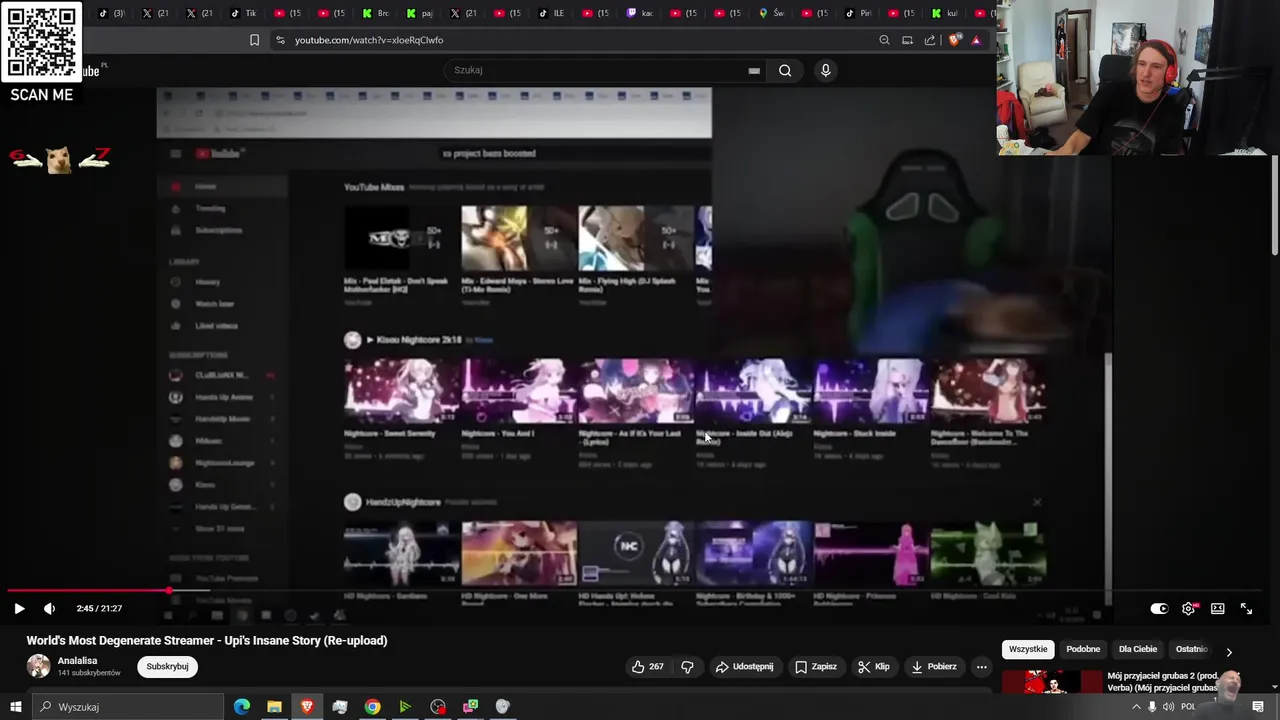Subscribe using the Subskrybuj button
This screenshot has width=1280, height=720.
point(167,666)
